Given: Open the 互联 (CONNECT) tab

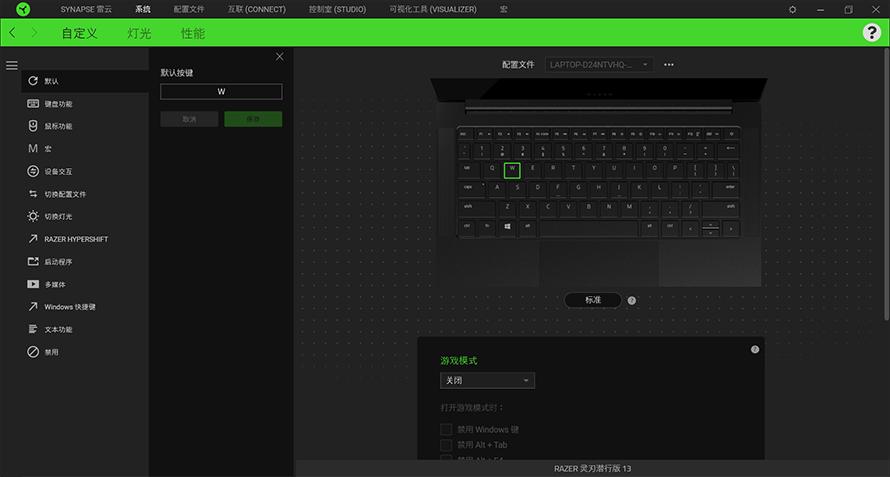Looking at the screenshot, I should click(x=257, y=9).
